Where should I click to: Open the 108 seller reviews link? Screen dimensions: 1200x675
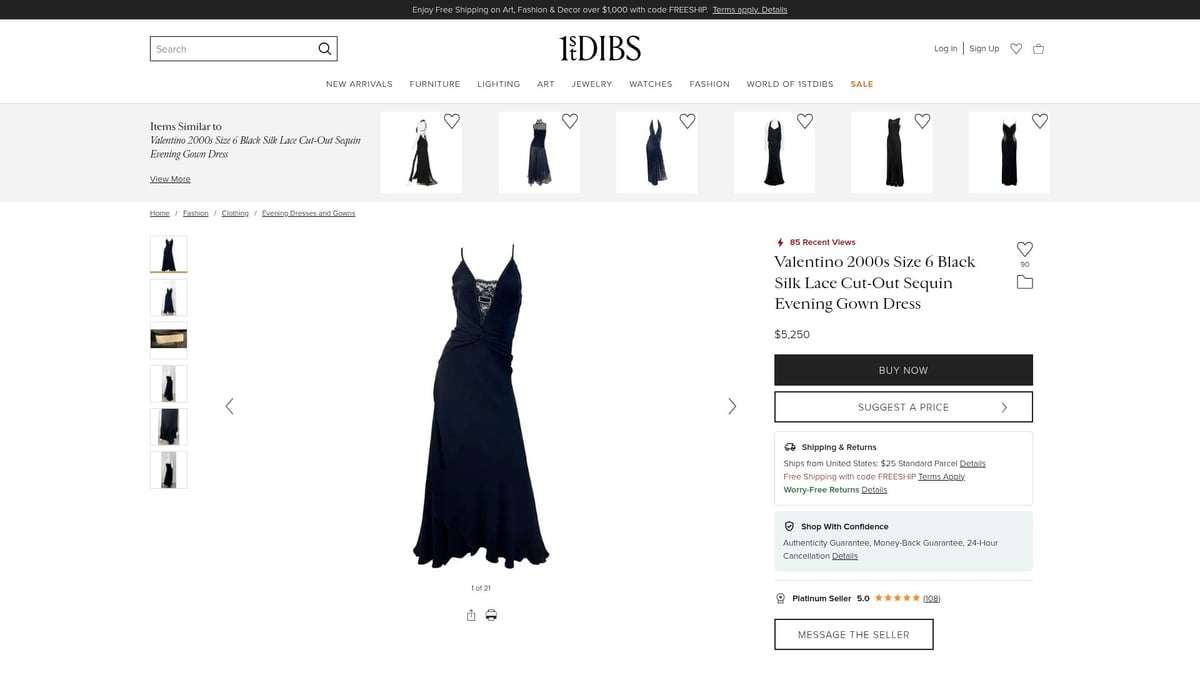(932, 598)
